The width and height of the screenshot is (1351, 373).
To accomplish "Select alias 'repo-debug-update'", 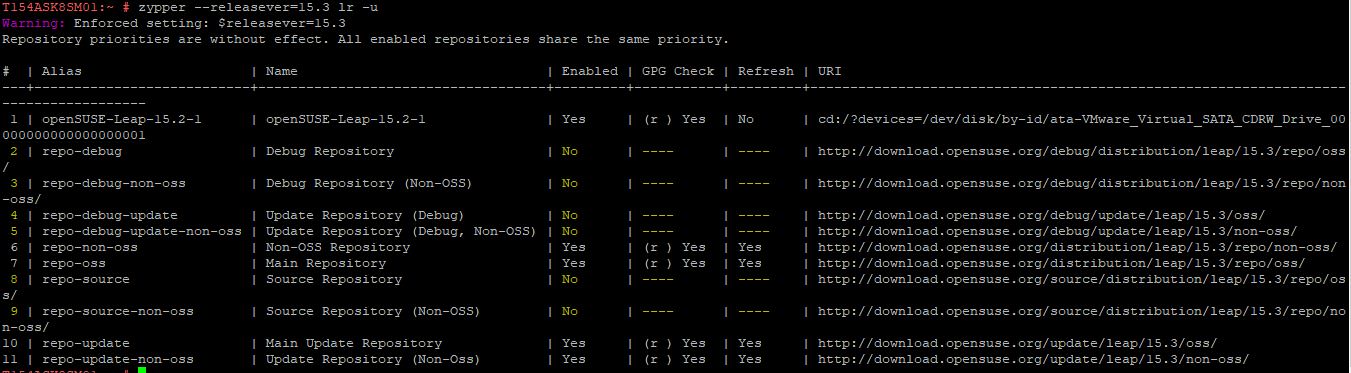I will 109,215.
